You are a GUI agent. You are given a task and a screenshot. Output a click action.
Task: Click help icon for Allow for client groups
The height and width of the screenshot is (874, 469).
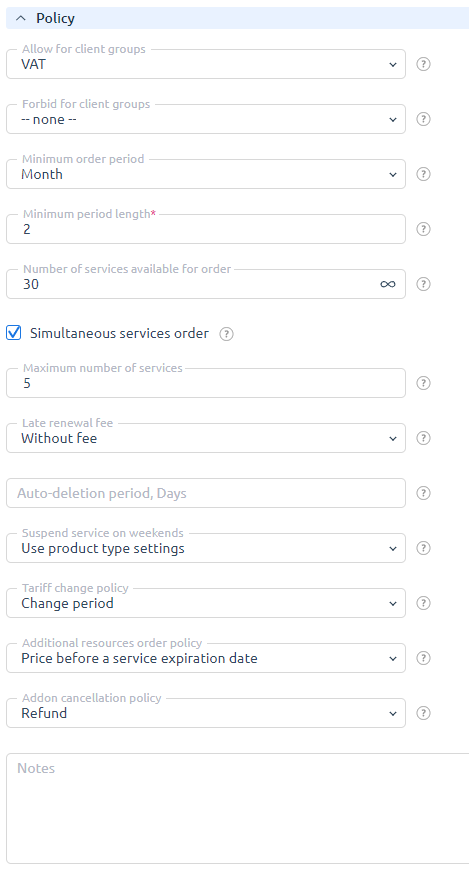(x=423, y=64)
